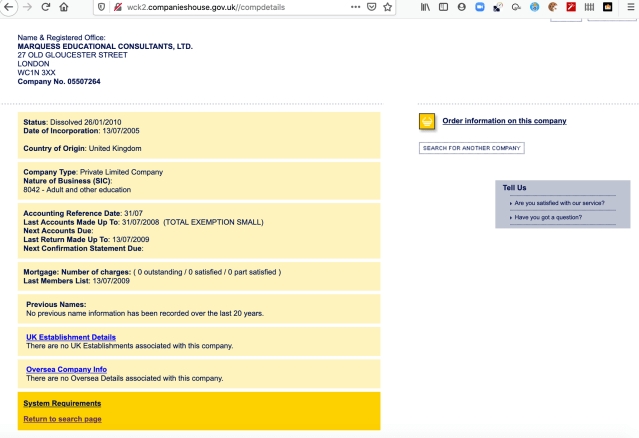Follow Return to search page link
639x438 pixels.
pos(62,419)
